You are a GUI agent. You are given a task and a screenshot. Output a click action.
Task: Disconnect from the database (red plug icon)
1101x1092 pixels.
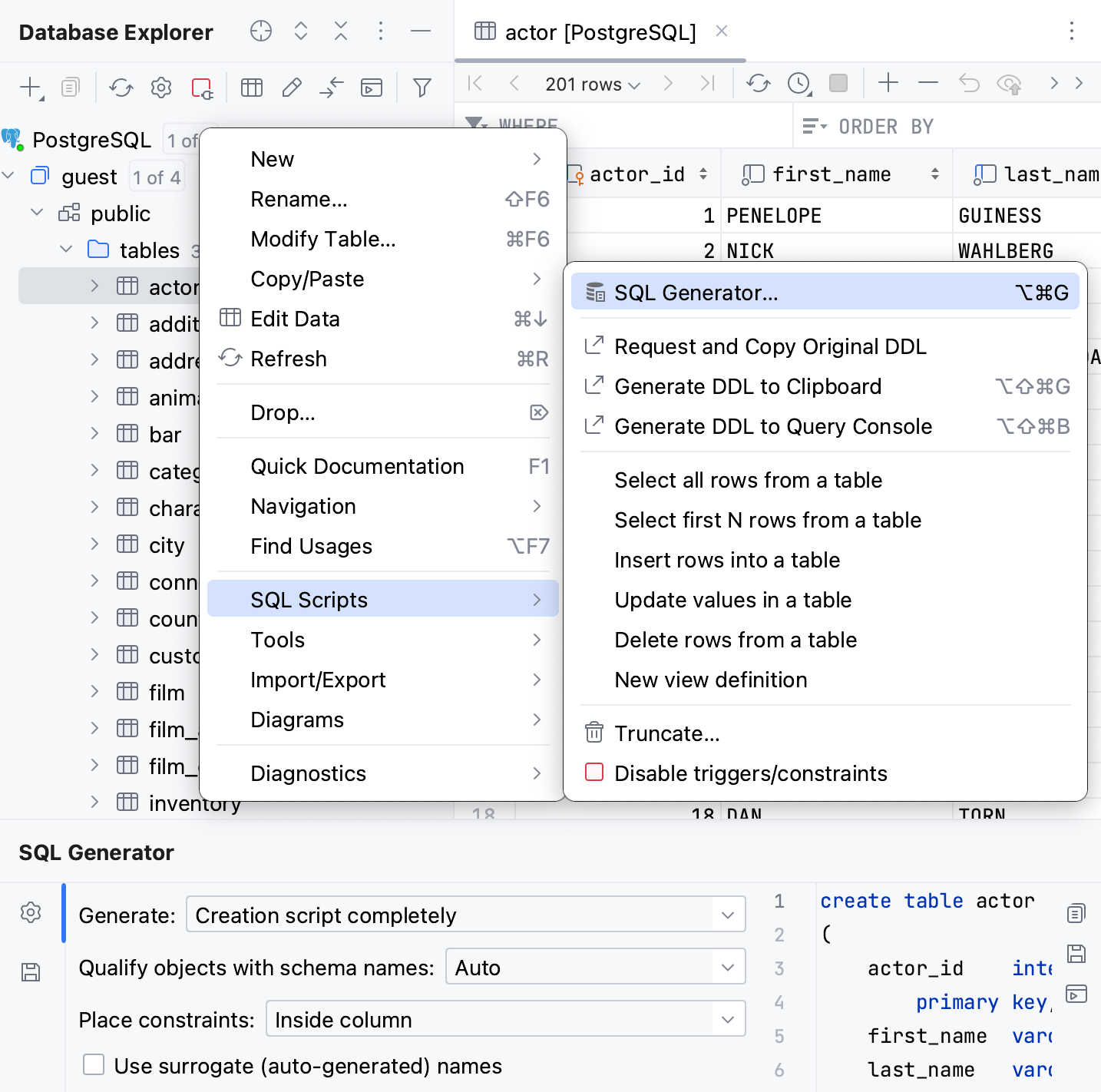[x=200, y=88]
